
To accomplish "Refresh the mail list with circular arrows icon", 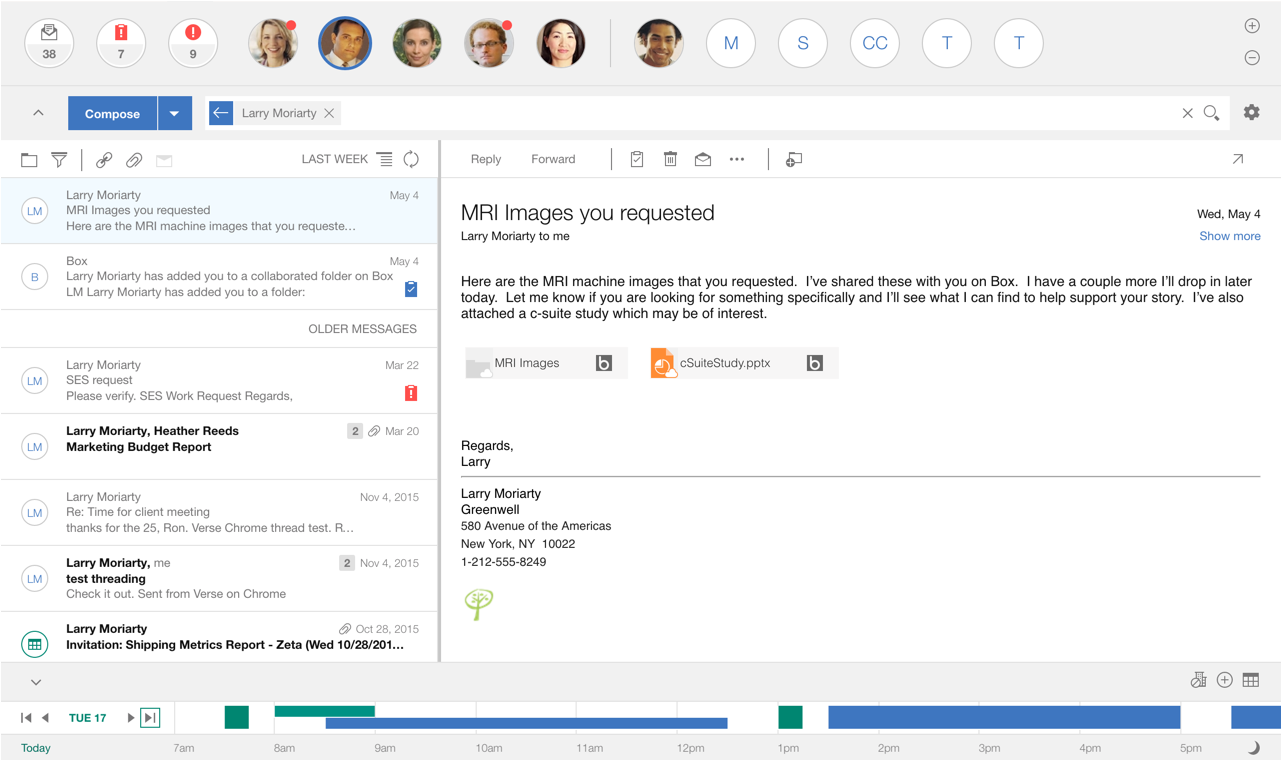I will click(411, 159).
